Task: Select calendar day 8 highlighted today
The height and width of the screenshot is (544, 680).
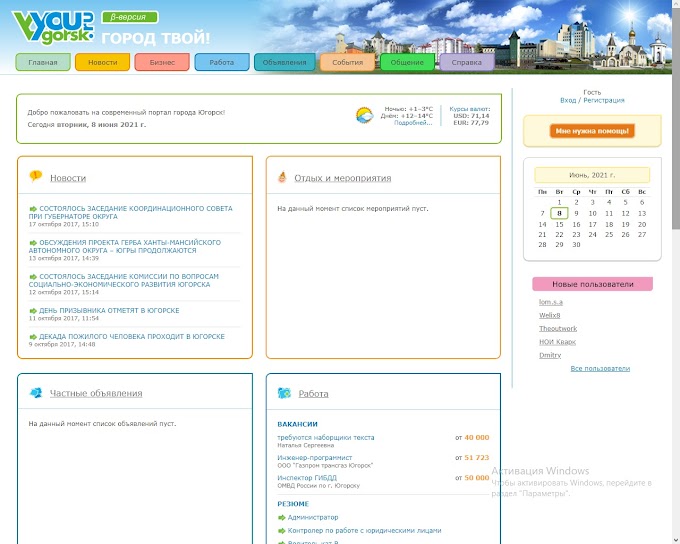Action: pyautogui.click(x=559, y=213)
